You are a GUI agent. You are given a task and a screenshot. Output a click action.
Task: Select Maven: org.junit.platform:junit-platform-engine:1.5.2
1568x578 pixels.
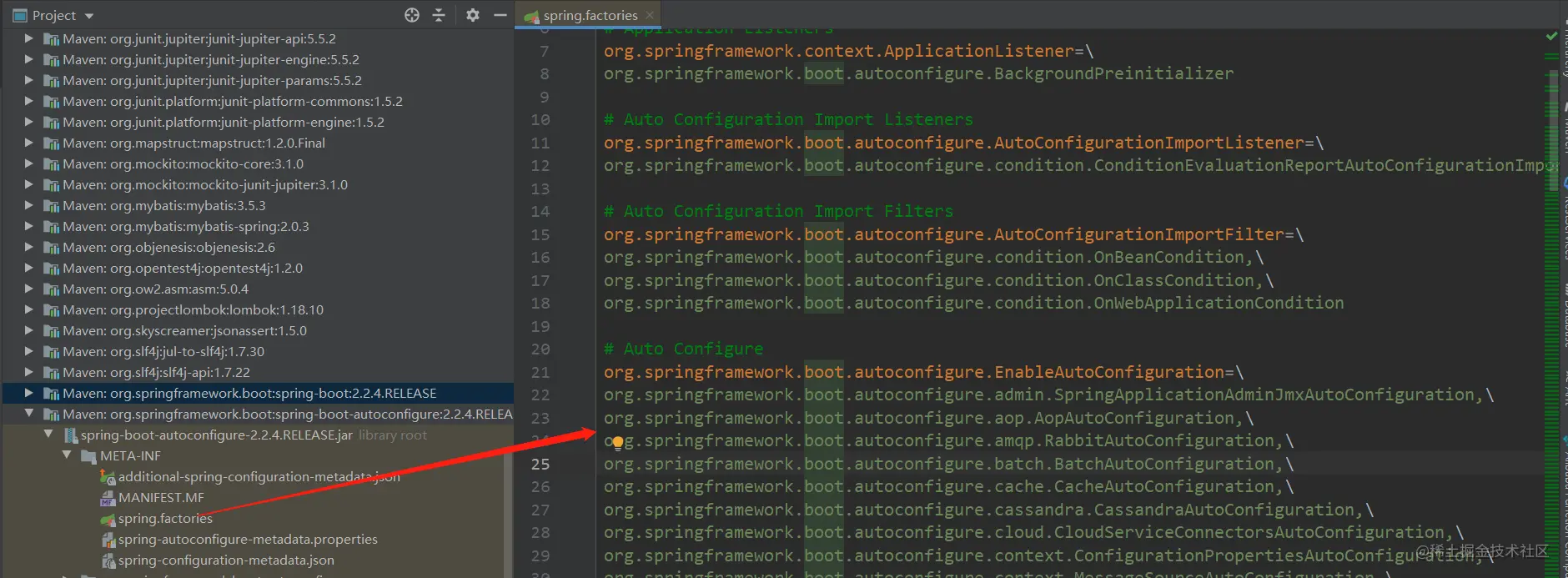[x=223, y=122]
